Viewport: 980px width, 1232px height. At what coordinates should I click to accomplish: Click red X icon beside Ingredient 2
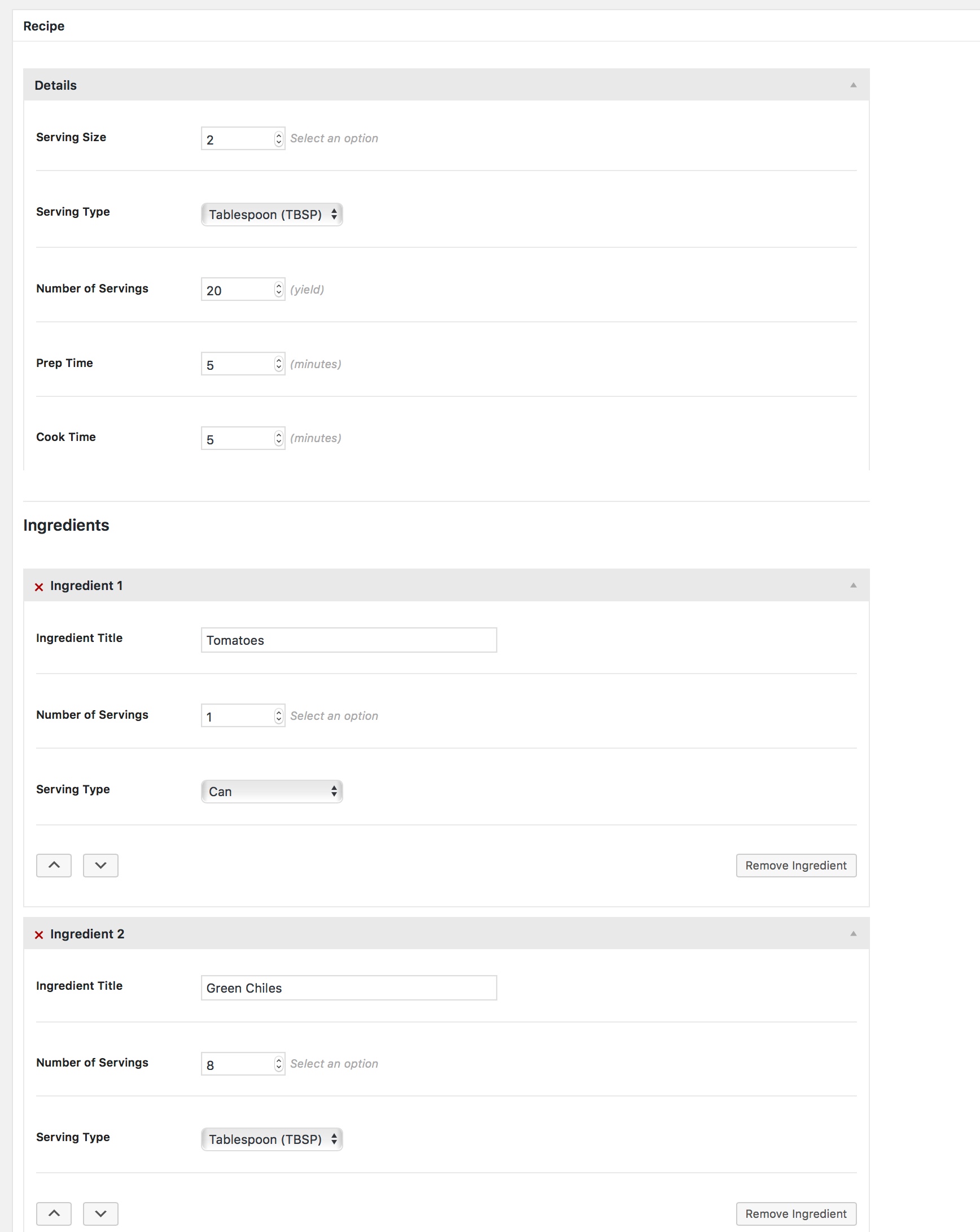pyautogui.click(x=39, y=935)
